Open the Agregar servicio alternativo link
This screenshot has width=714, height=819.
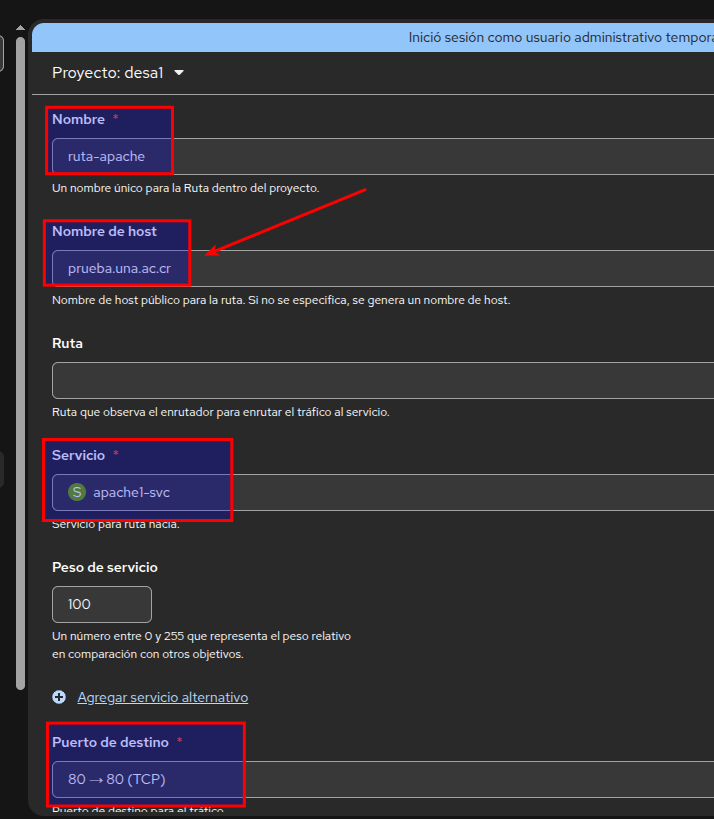click(162, 697)
